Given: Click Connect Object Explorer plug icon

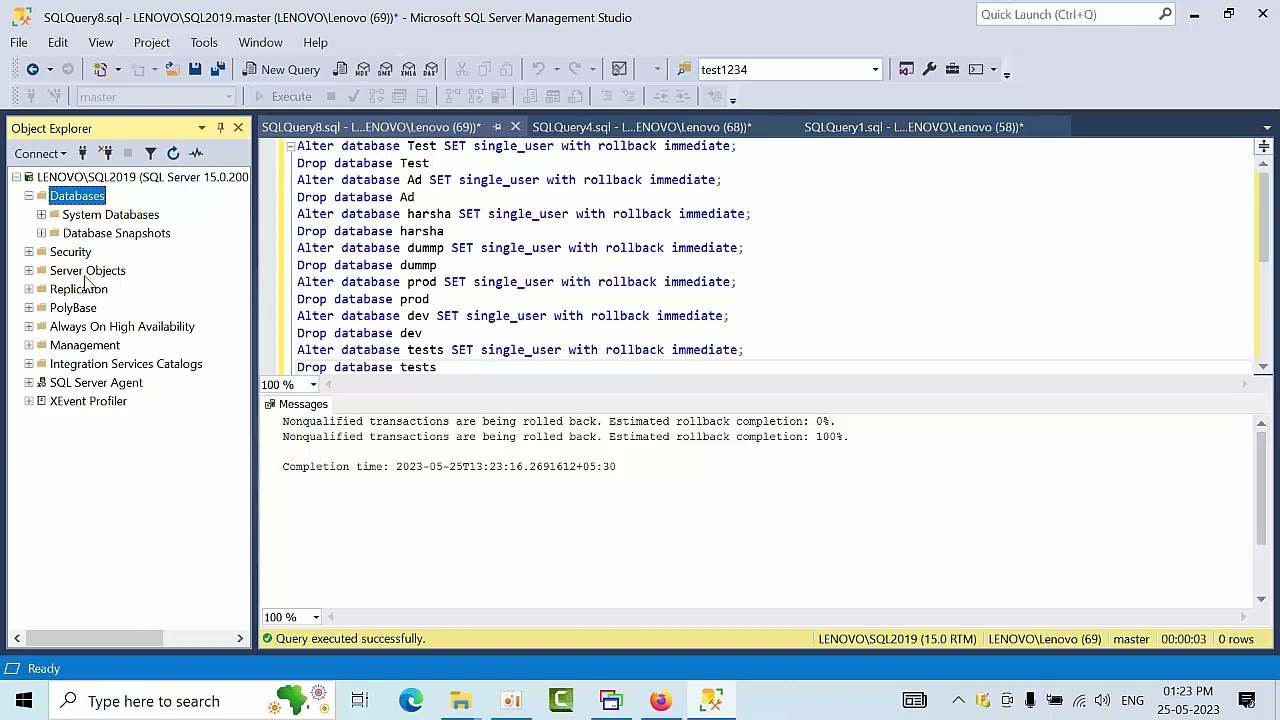Looking at the screenshot, I should [x=83, y=153].
